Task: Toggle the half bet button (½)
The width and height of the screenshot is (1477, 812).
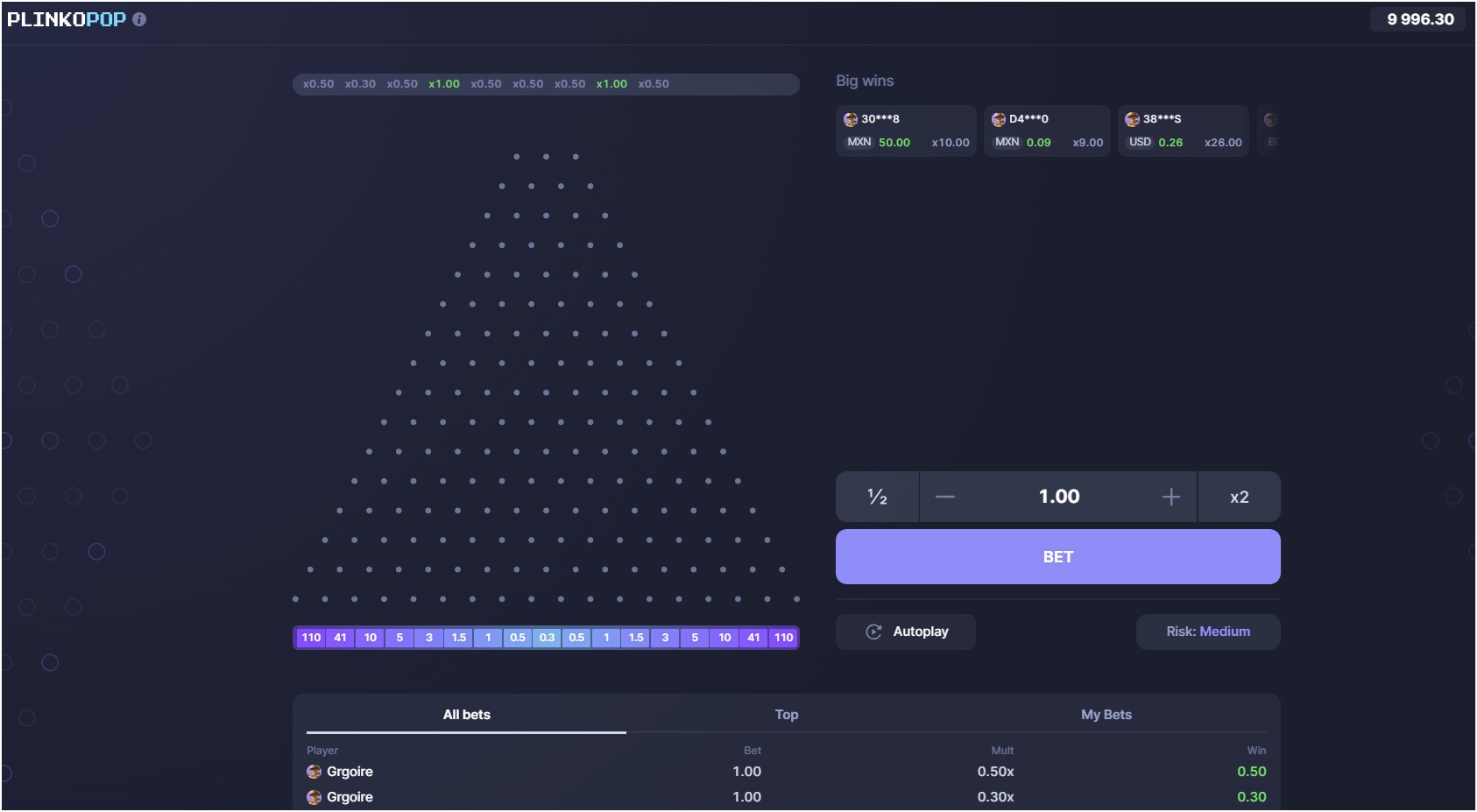Action: [877, 497]
